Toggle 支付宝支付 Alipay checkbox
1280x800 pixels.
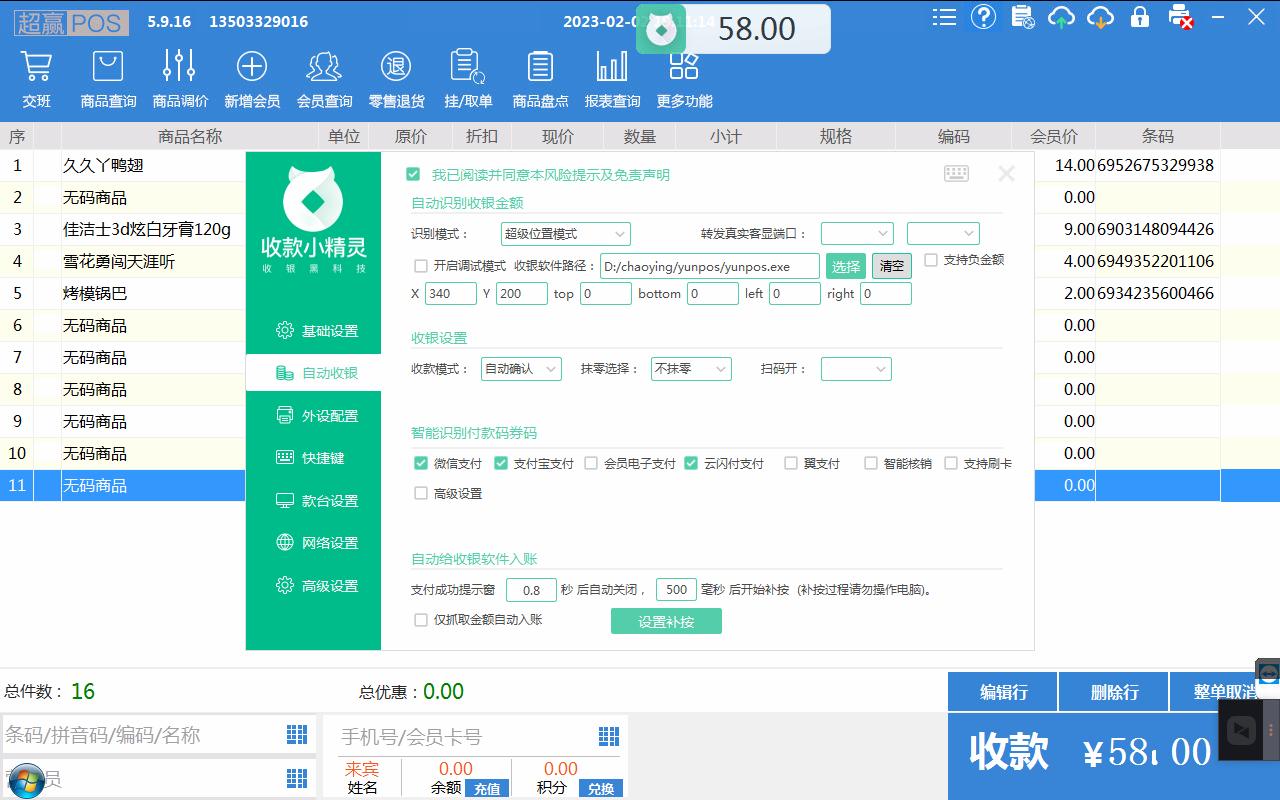tap(501, 463)
